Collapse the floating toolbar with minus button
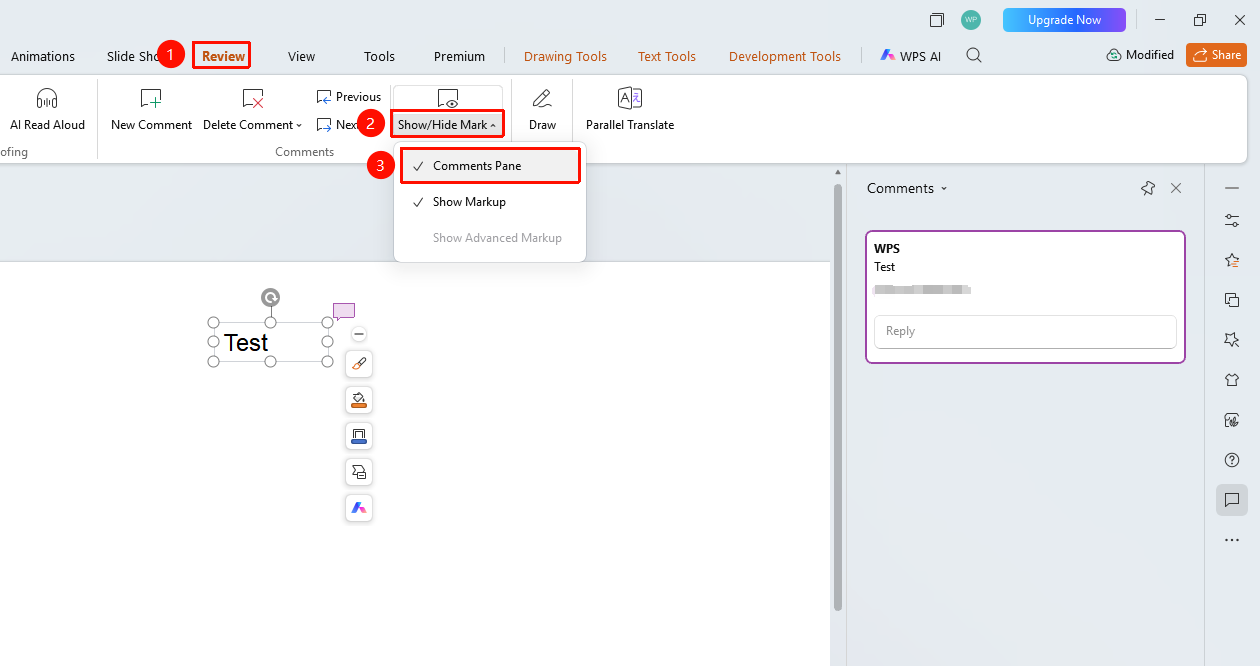The image size is (1260, 666). click(359, 334)
